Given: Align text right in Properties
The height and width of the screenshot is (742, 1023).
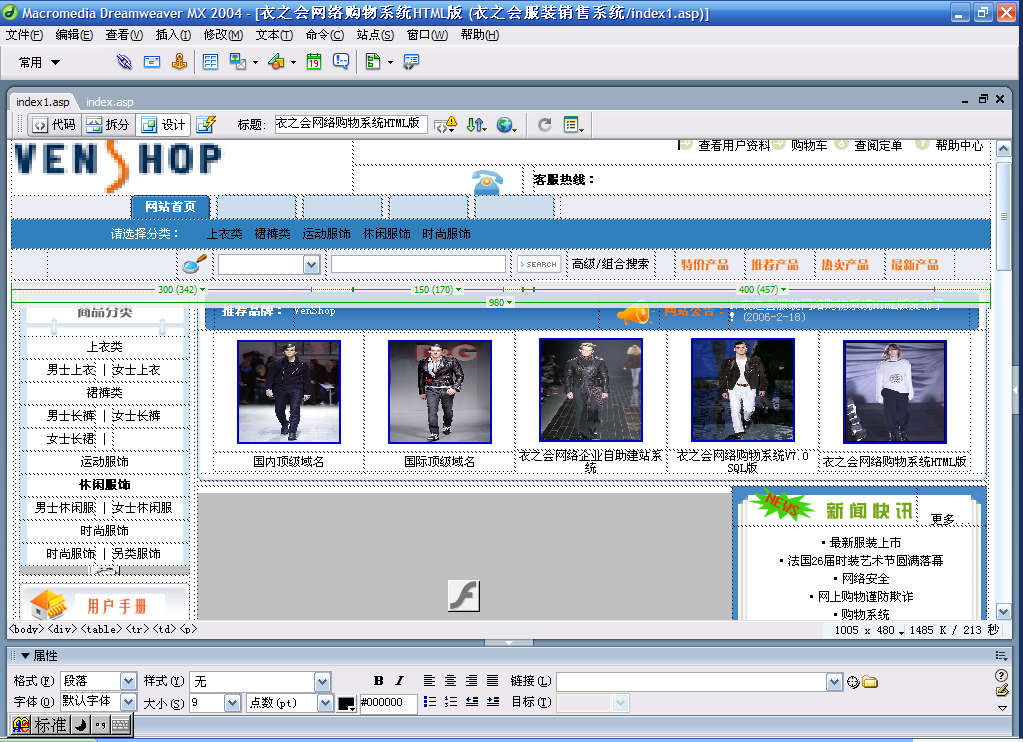Looking at the screenshot, I should [471, 681].
